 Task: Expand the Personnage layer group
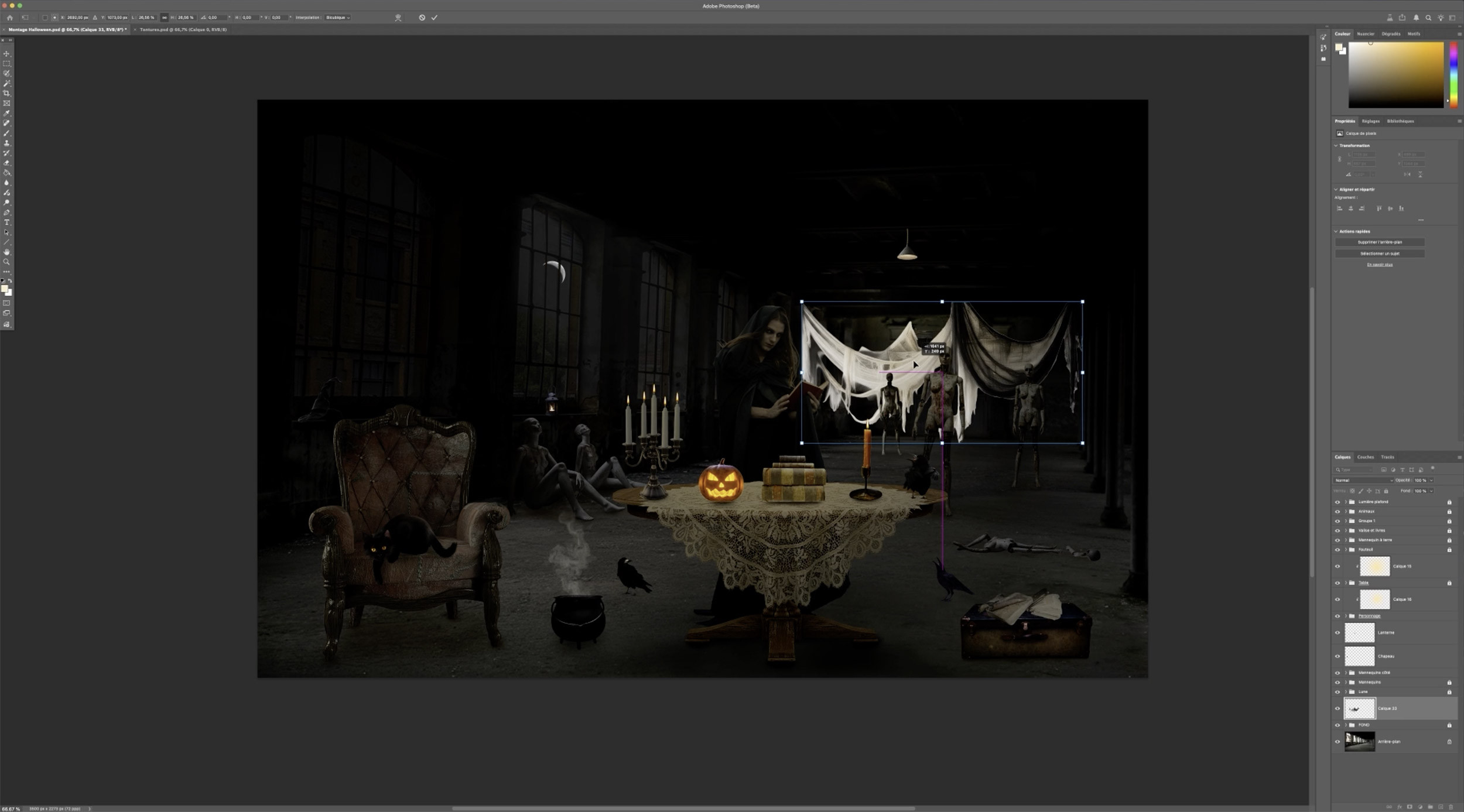(1346, 616)
